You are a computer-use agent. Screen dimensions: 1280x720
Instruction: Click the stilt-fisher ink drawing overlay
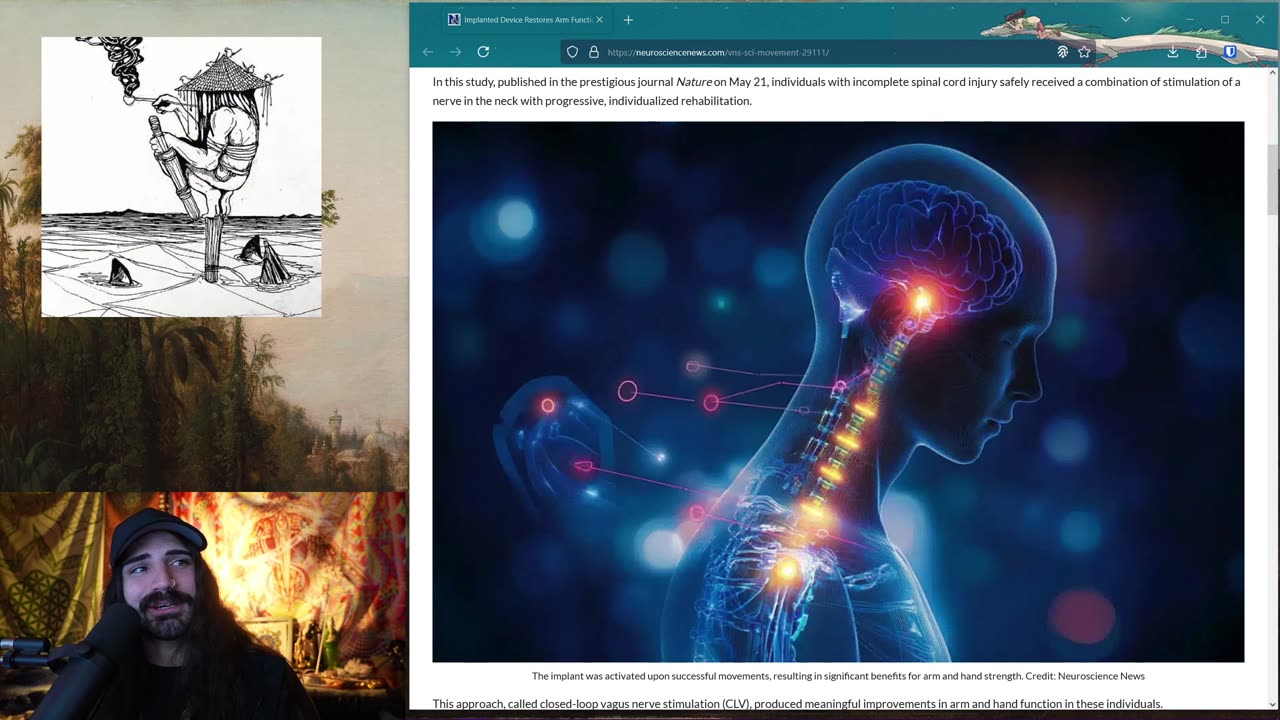tap(181, 177)
